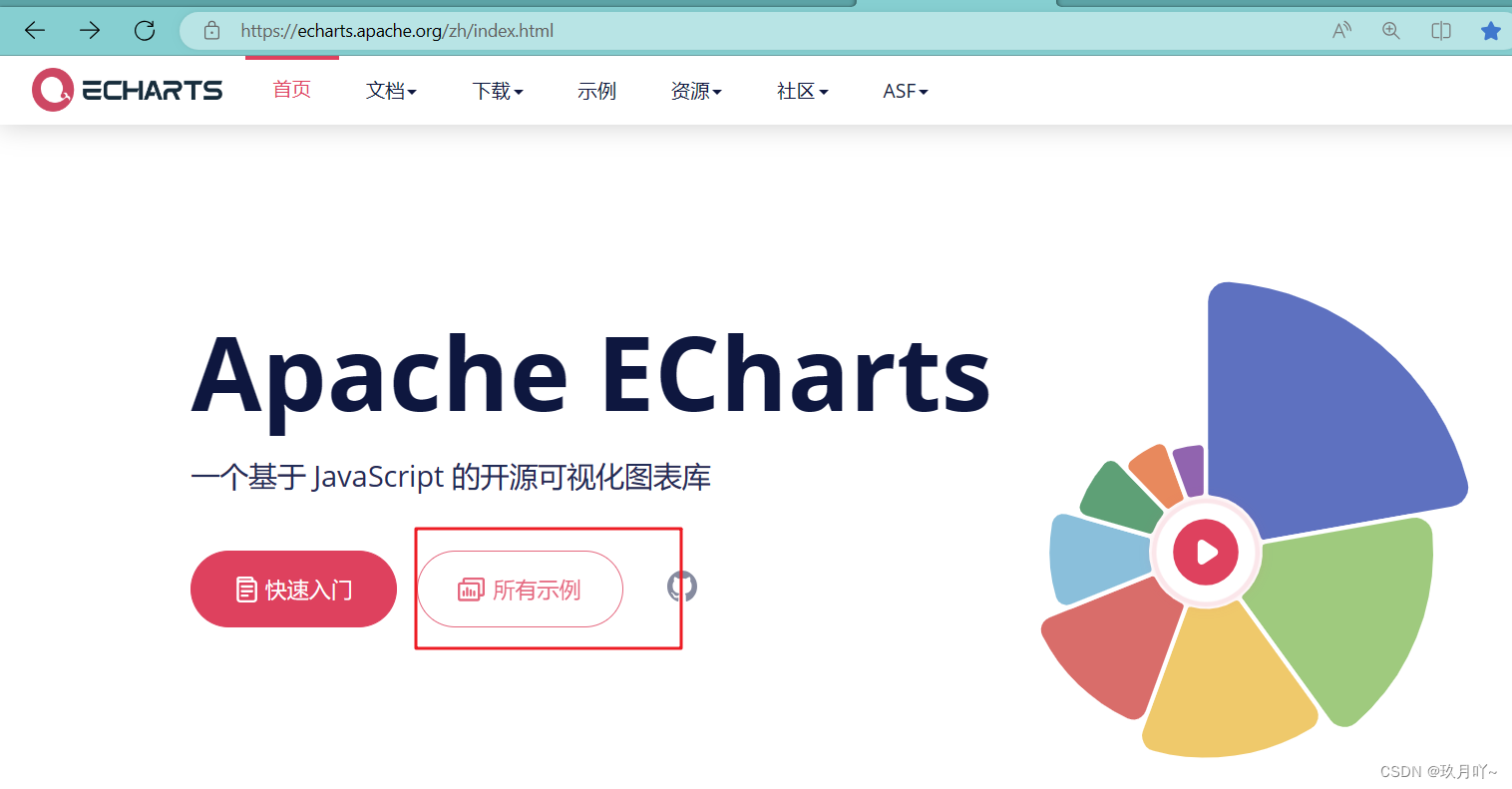
Task: Click the 快速入门 button
Action: pos(293,589)
